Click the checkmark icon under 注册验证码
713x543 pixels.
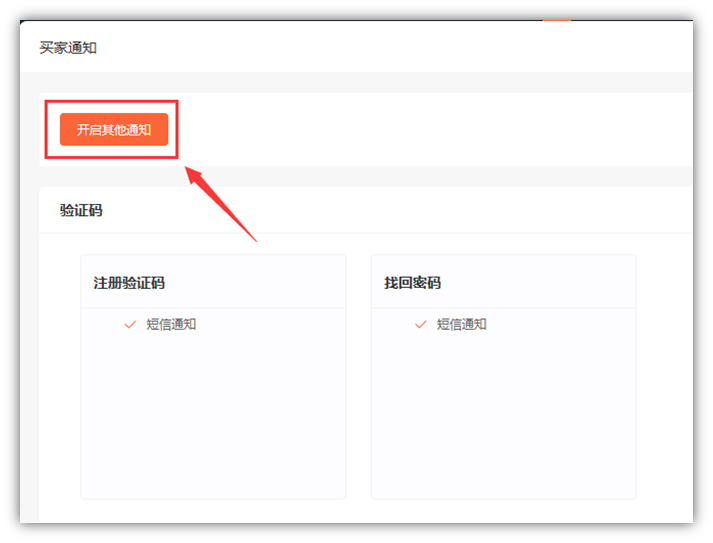click(x=130, y=324)
